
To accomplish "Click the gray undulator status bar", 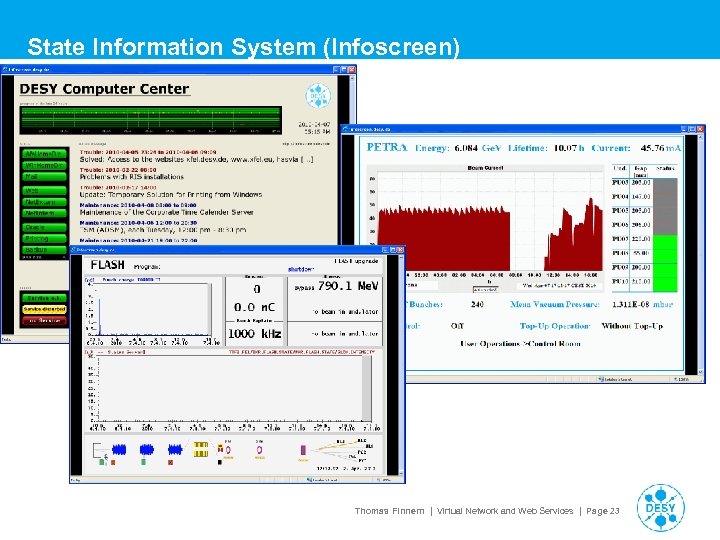I will point(665,207).
